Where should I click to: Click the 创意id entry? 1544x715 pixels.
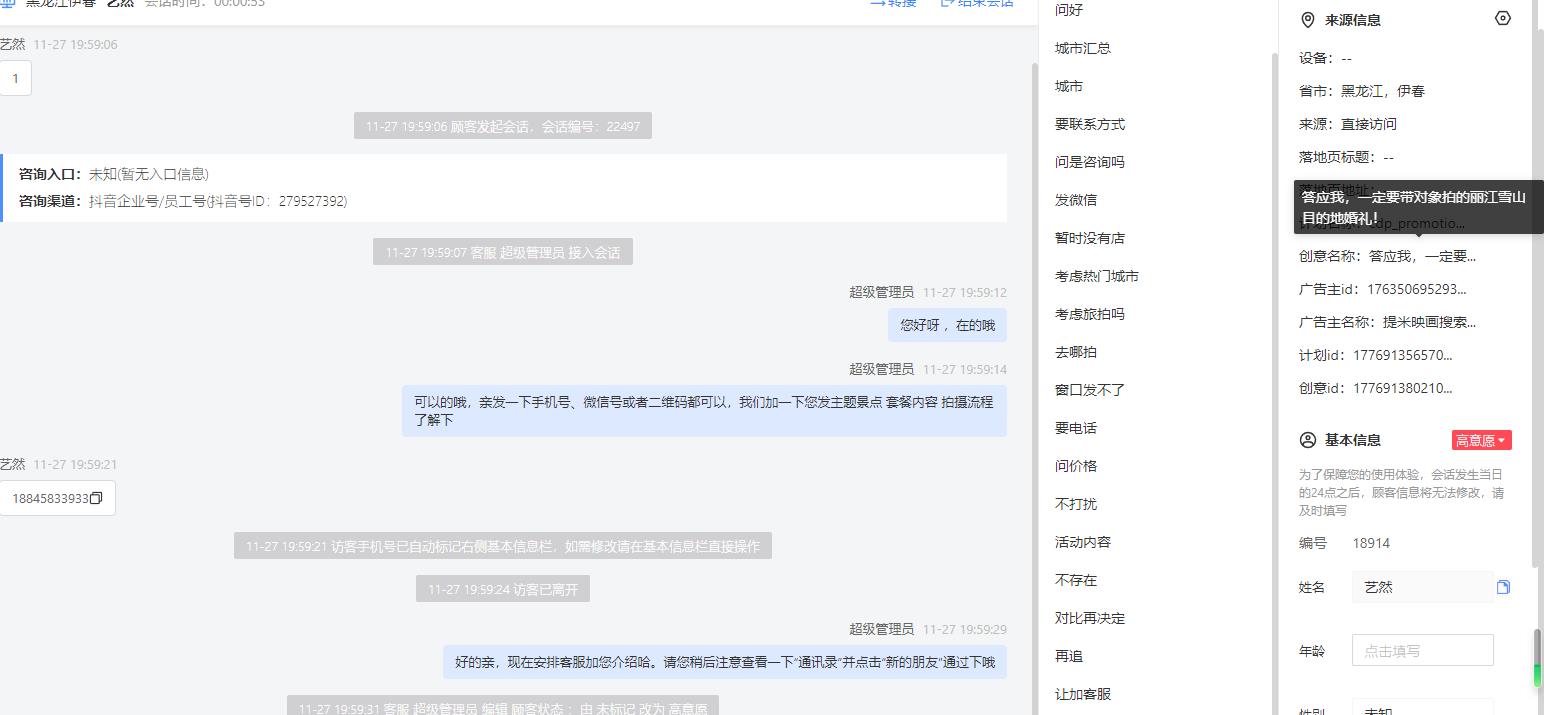(x=1376, y=388)
